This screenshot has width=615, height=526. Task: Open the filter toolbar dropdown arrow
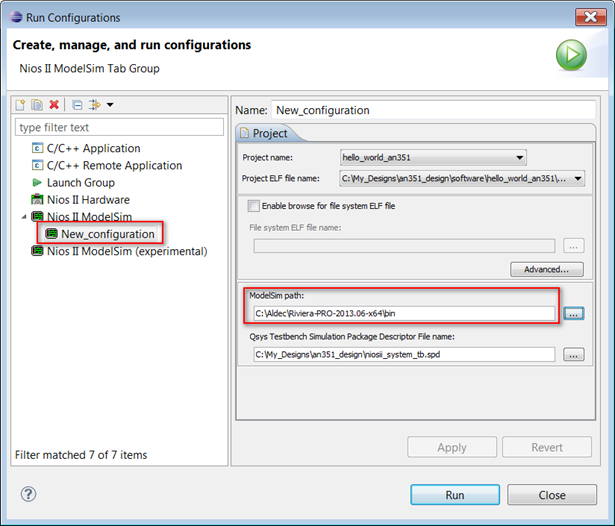pyautogui.click(x=110, y=104)
